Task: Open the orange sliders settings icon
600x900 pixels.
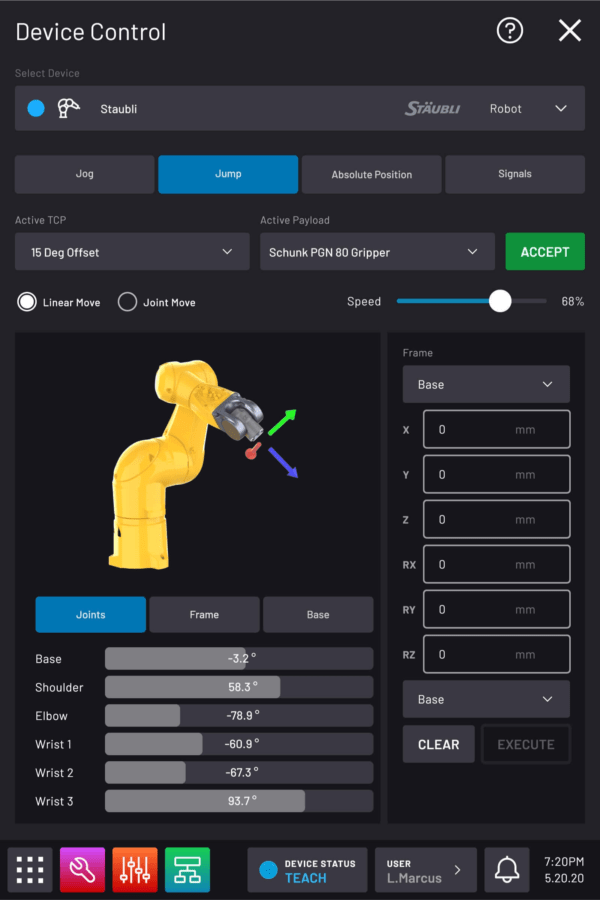Action: [135, 869]
